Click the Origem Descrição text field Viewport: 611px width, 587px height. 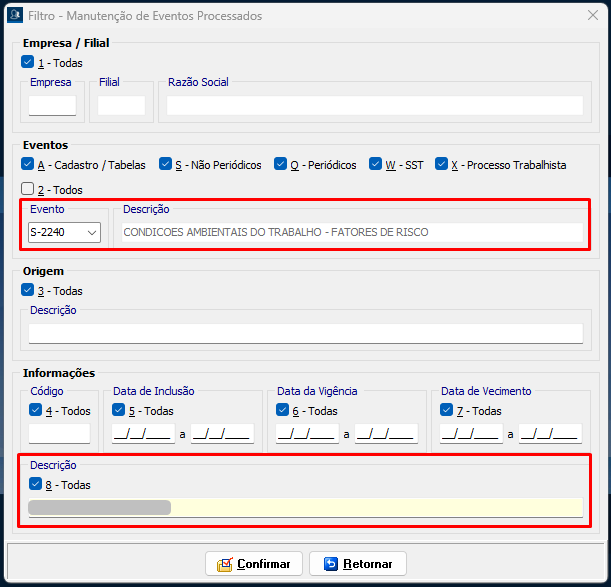point(305,334)
